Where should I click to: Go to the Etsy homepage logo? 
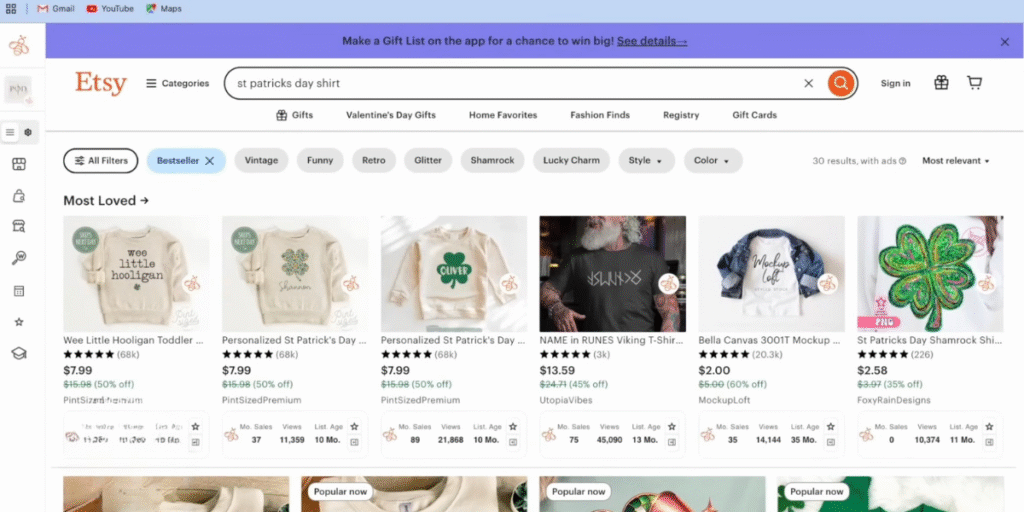(101, 84)
